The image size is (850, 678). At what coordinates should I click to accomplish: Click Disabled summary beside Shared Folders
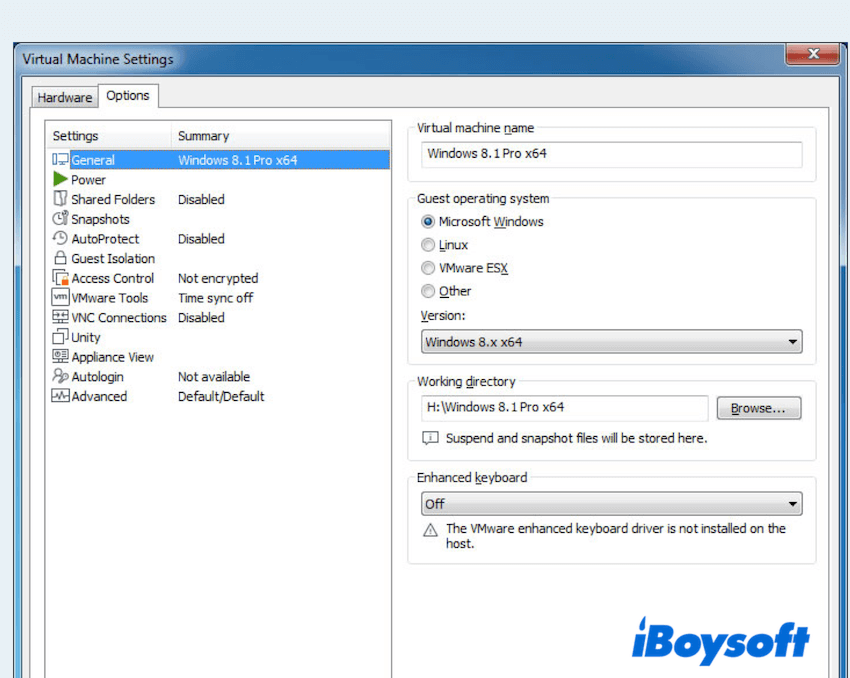click(x=201, y=199)
